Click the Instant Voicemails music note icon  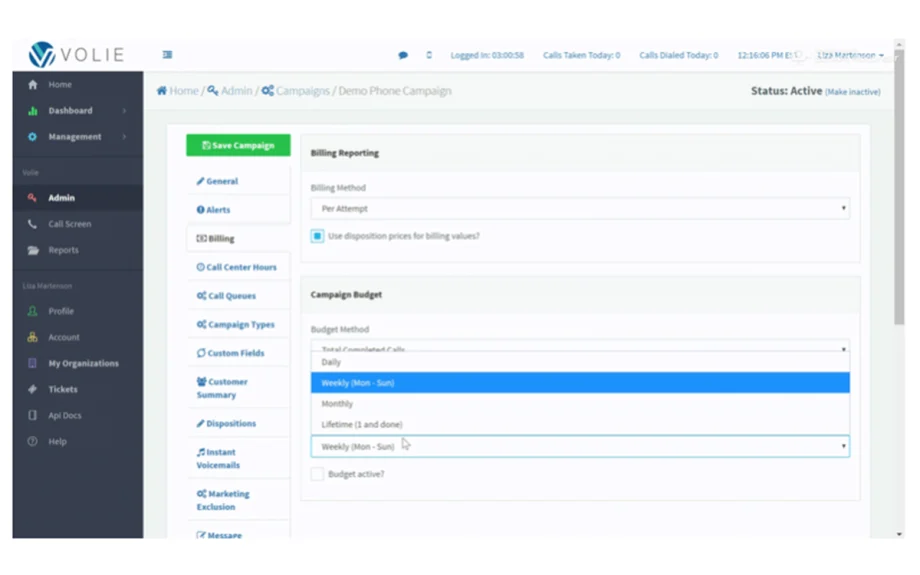(x=201, y=452)
